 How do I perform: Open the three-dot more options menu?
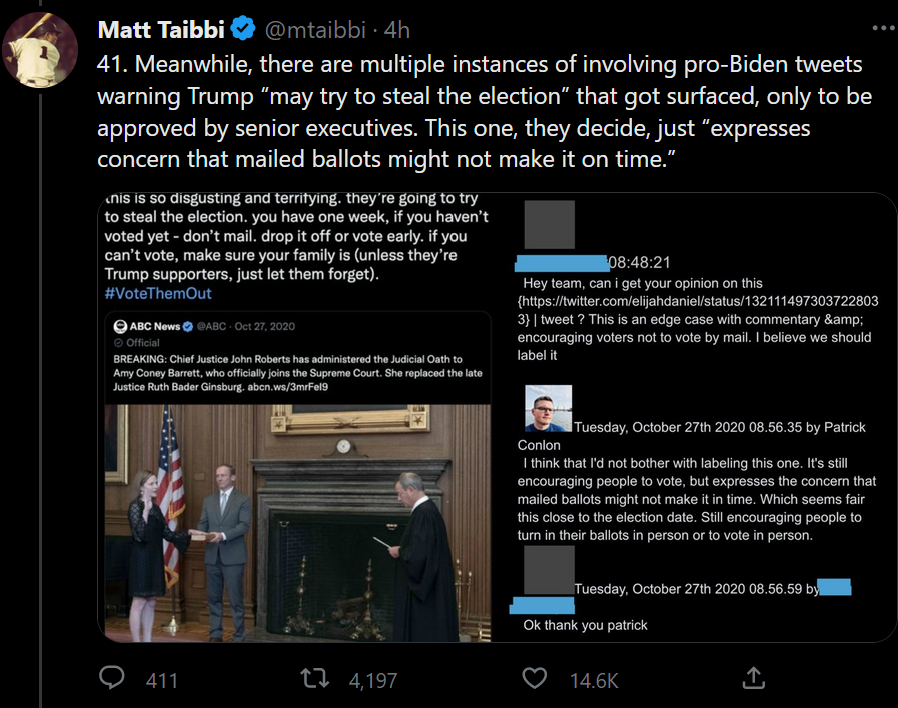882,28
